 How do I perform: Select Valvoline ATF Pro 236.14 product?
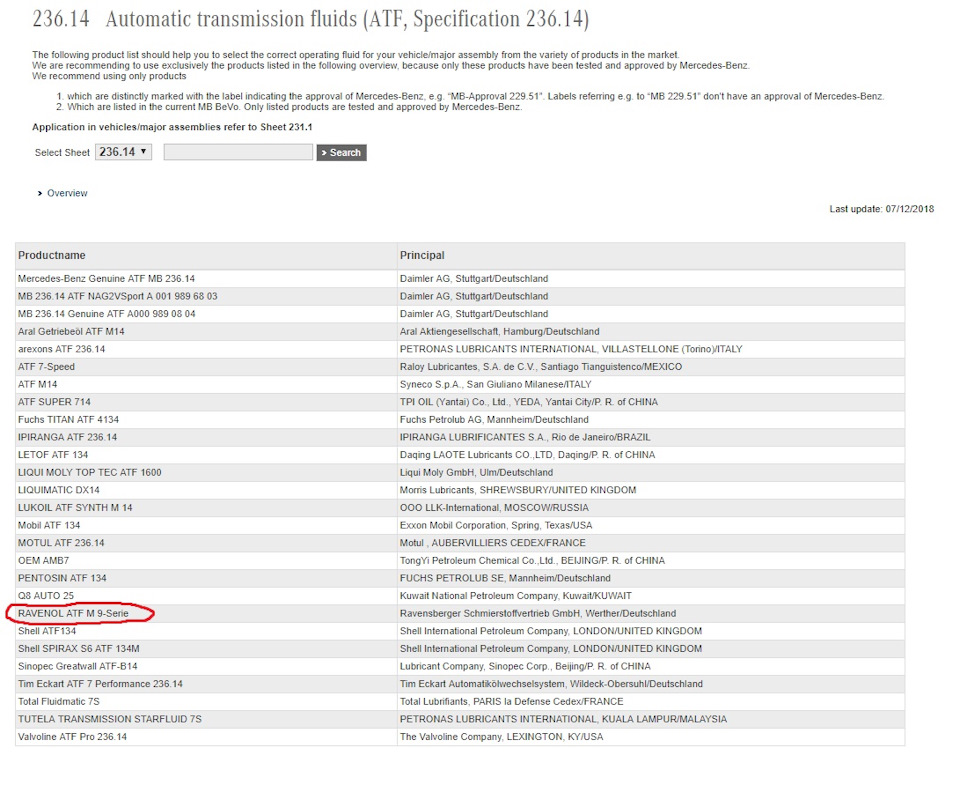(72, 737)
